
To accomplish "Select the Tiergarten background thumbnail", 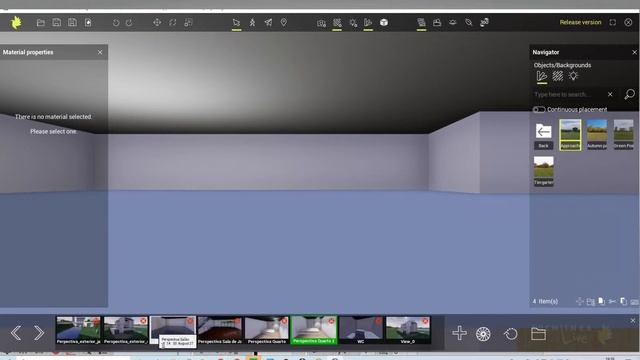I will (x=544, y=171).
